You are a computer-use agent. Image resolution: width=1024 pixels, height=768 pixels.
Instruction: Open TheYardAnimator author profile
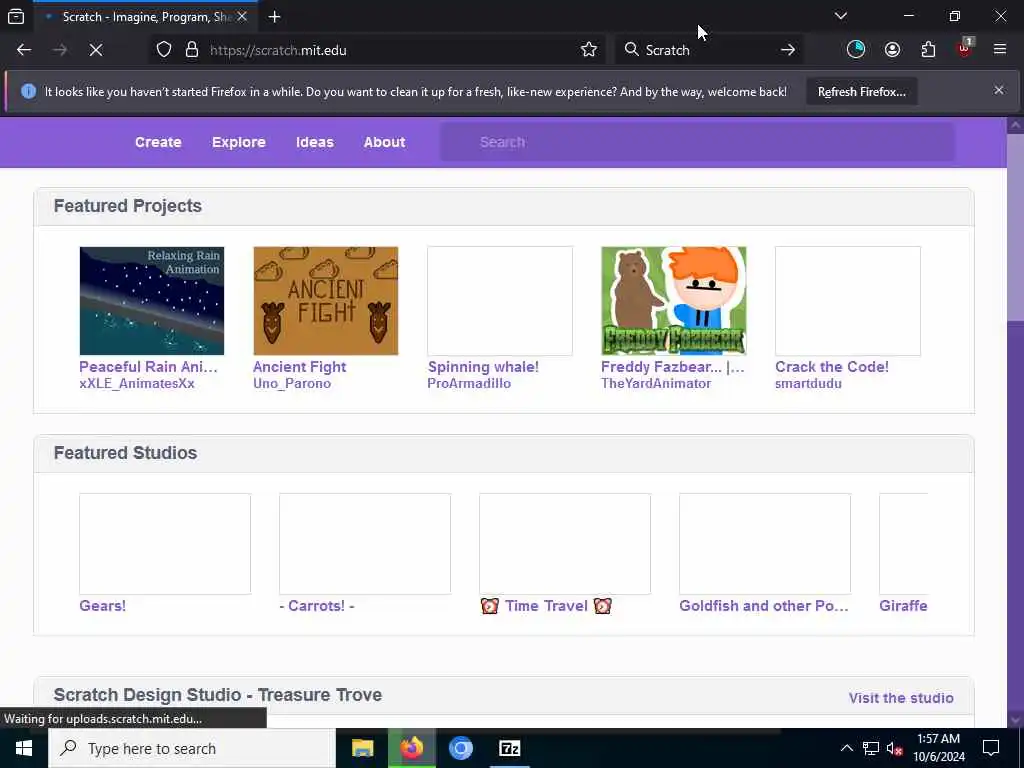pyautogui.click(x=656, y=383)
